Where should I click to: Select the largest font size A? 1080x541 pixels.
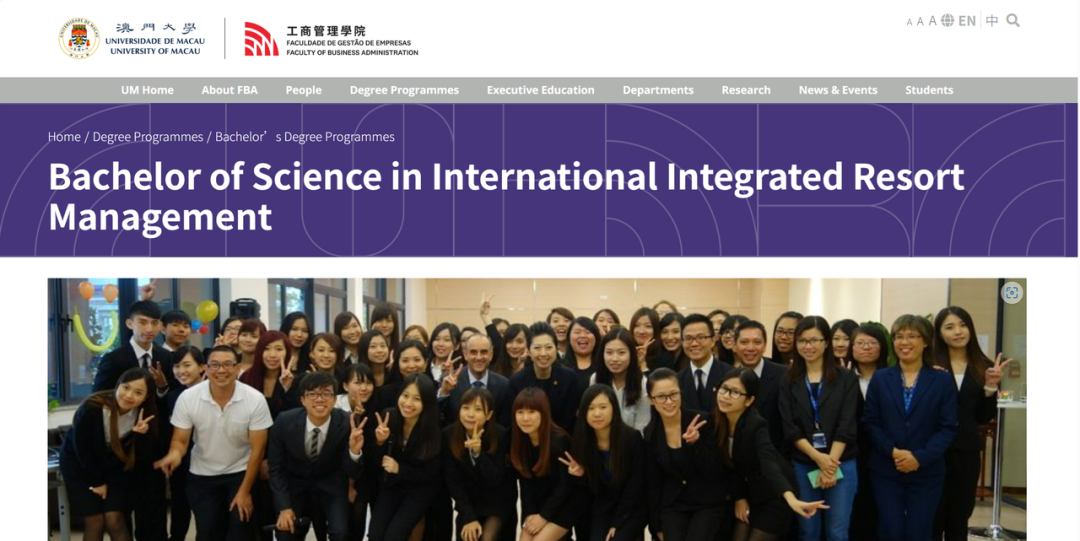tap(932, 21)
